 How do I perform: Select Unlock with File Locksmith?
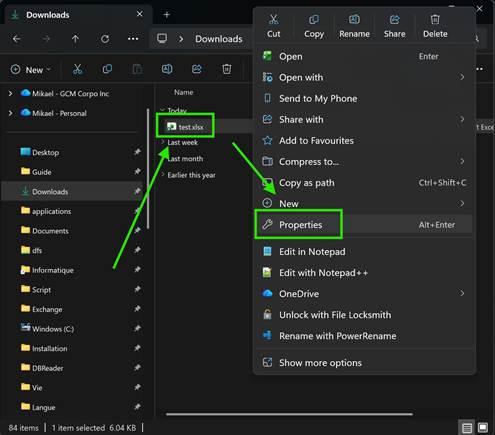click(x=365, y=314)
